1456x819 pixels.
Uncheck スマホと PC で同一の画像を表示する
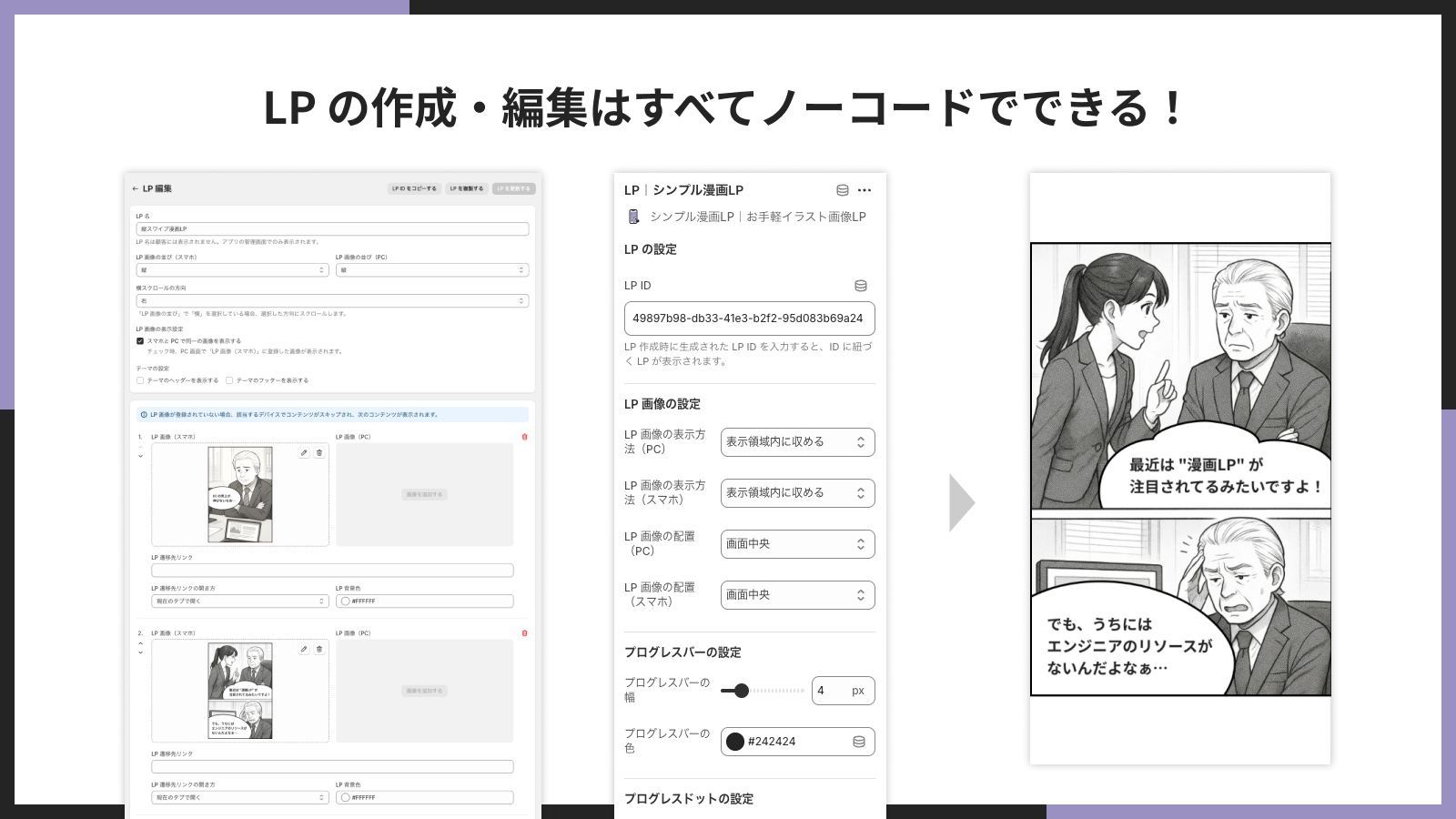[x=140, y=341]
